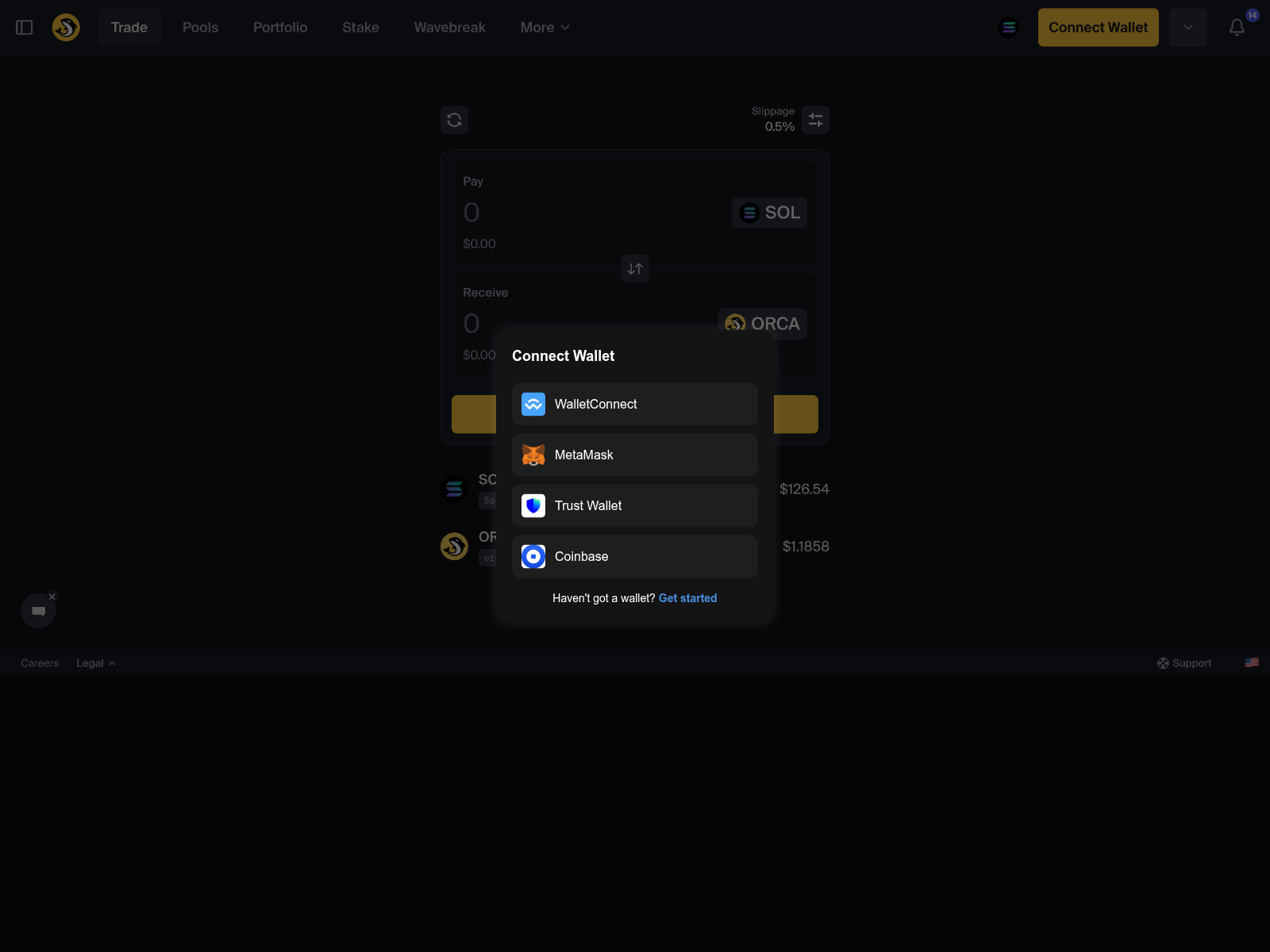Viewport: 1270px width, 952px height.
Task: Open the Careers link in footer
Action: pos(40,663)
